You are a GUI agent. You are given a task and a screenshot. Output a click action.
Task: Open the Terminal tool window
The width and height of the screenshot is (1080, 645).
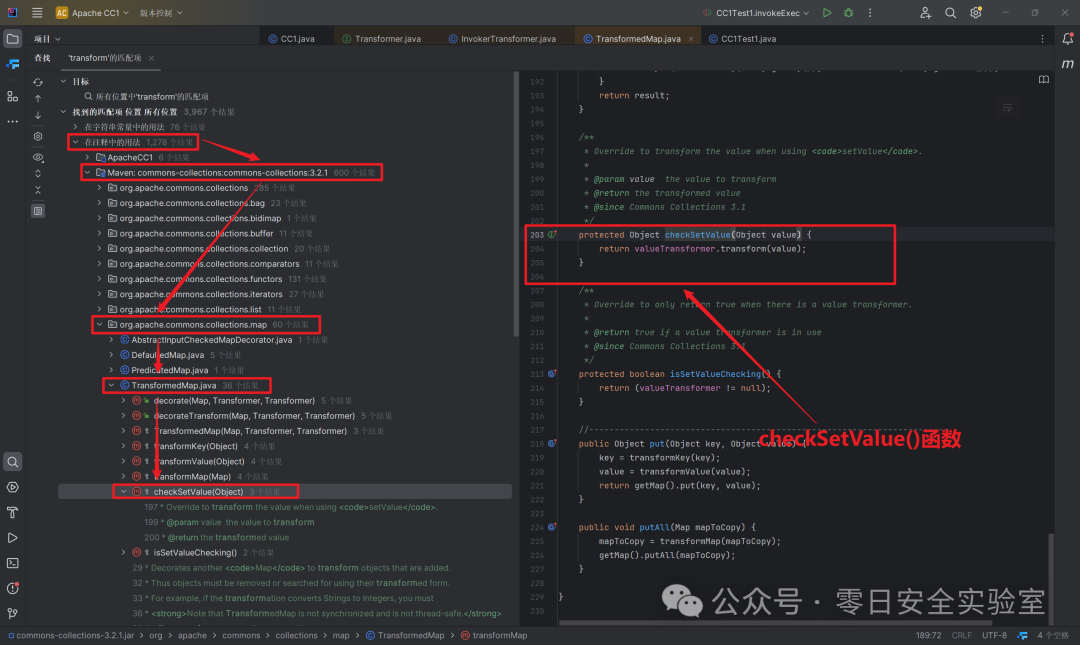pos(12,563)
